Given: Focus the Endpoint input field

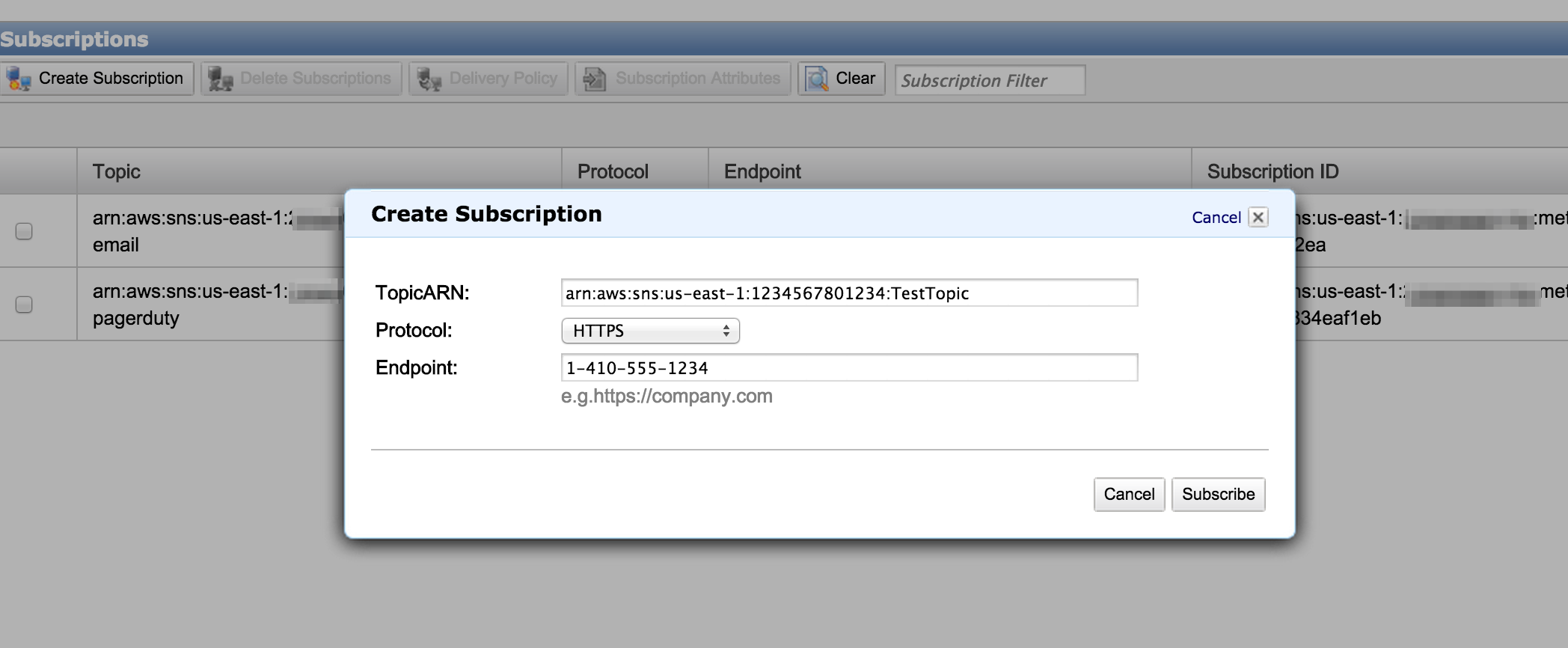Looking at the screenshot, I should (848, 367).
